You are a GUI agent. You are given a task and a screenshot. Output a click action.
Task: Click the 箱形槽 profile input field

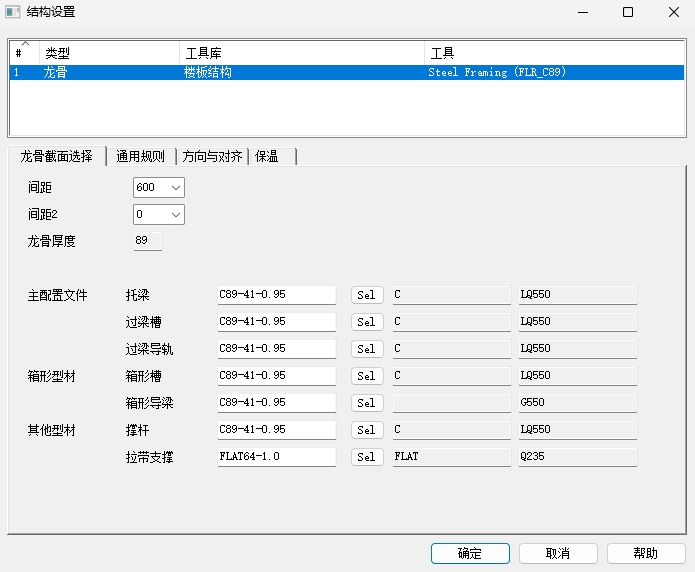277,376
